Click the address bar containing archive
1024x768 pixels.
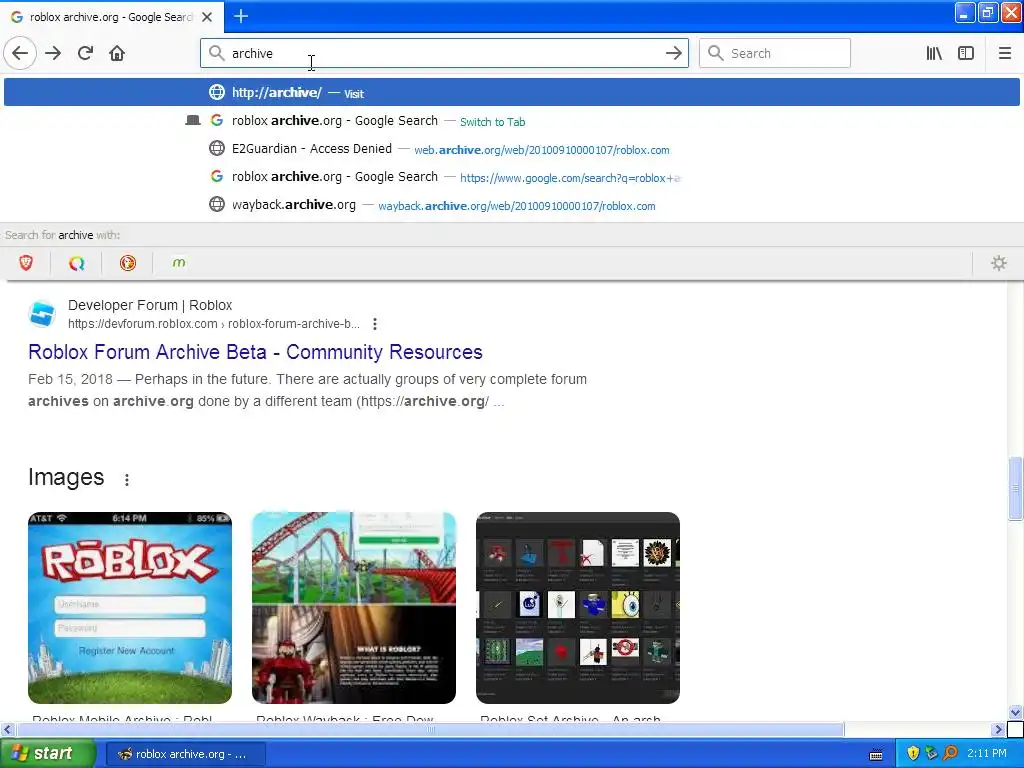click(444, 53)
